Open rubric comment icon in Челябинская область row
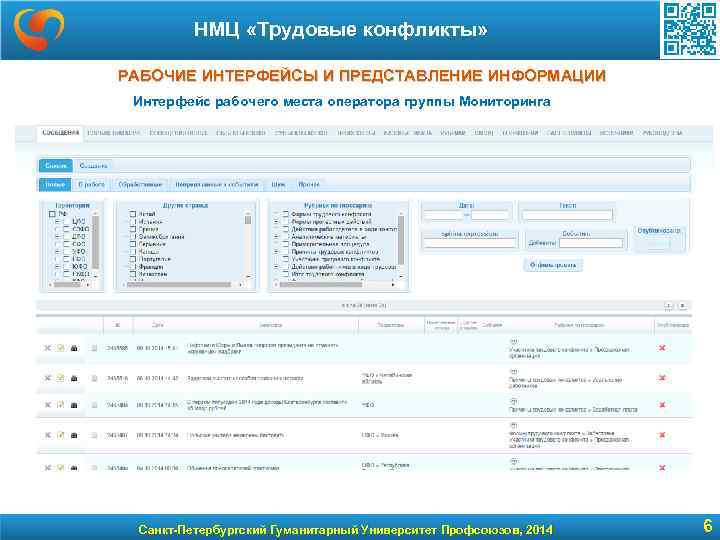This screenshot has width=720, height=540. [x=514, y=371]
